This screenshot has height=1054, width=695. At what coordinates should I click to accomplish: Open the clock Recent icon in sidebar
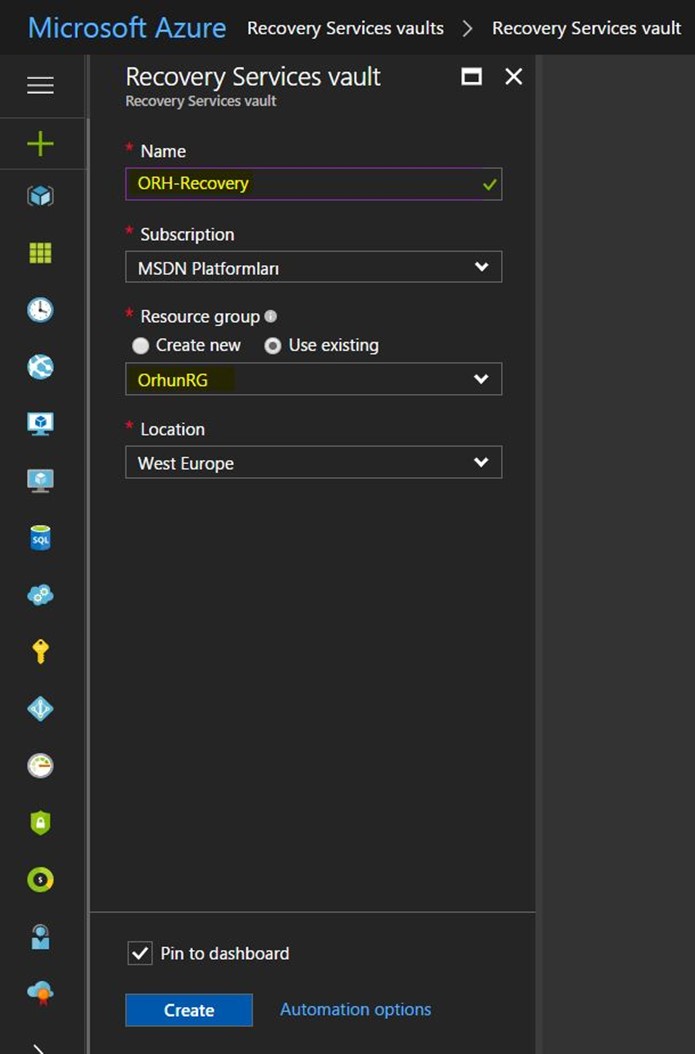tap(40, 310)
